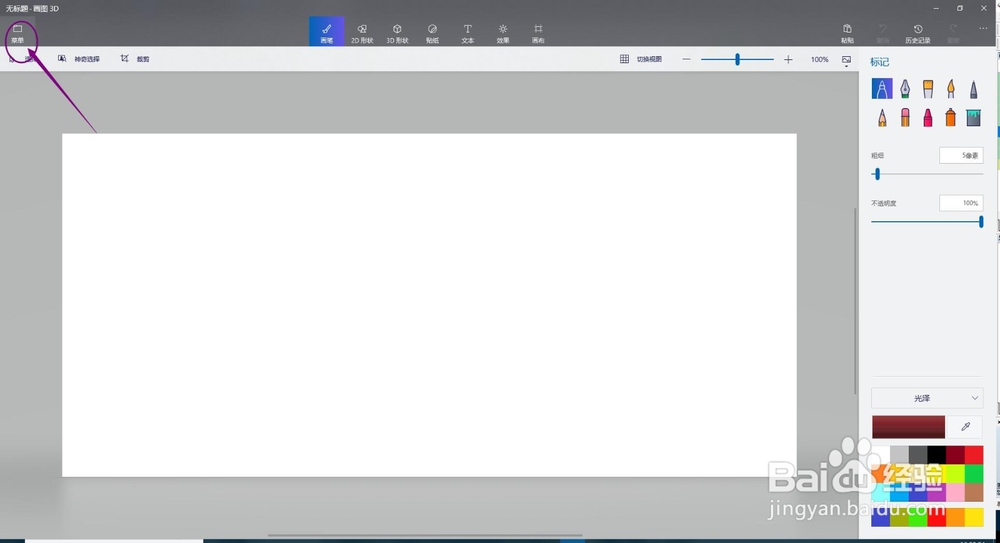Select the Pencil tool
This screenshot has width=1000, height=543.
(882, 117)
